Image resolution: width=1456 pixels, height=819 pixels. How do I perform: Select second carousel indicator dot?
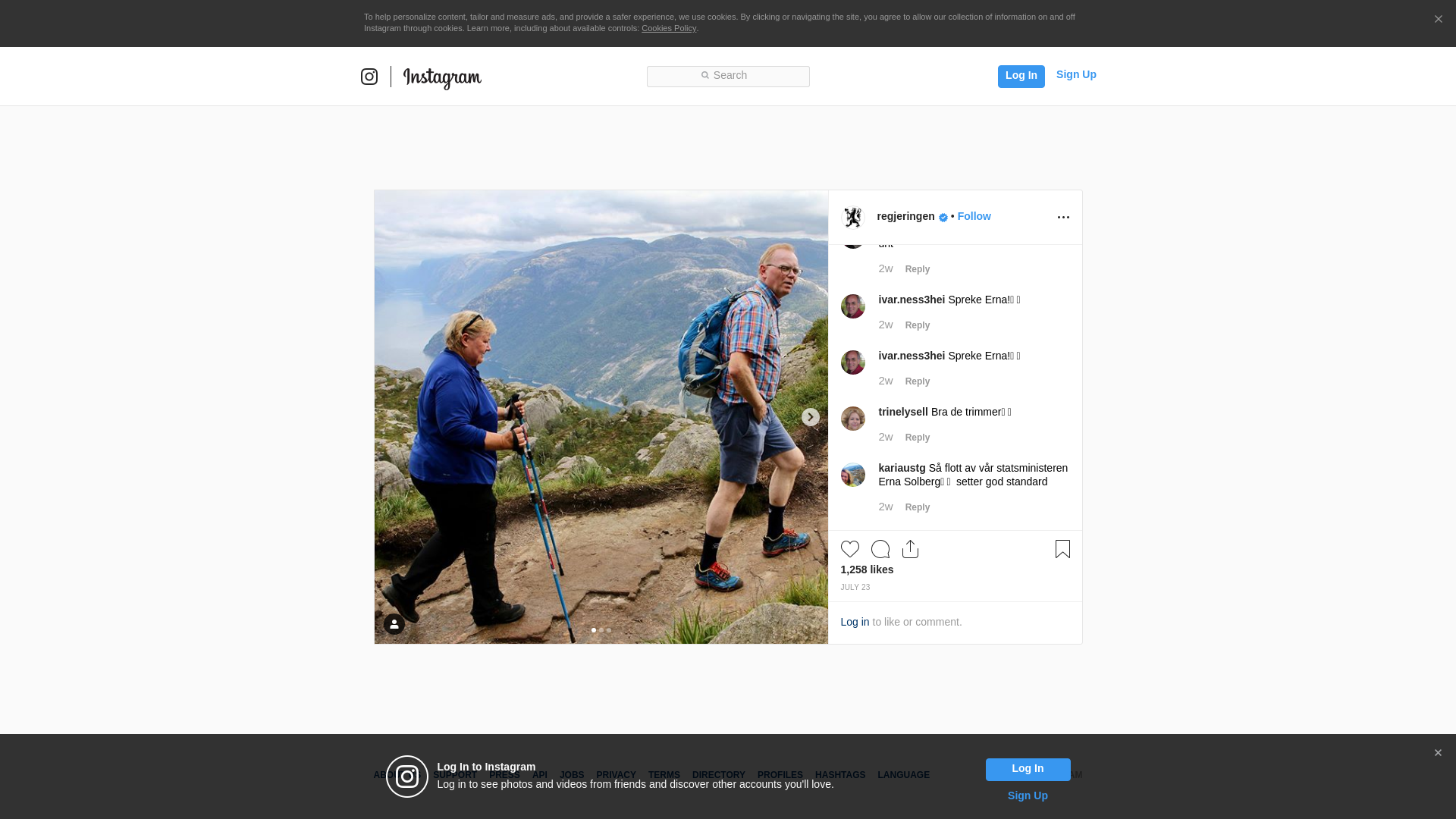click(601, 630)
